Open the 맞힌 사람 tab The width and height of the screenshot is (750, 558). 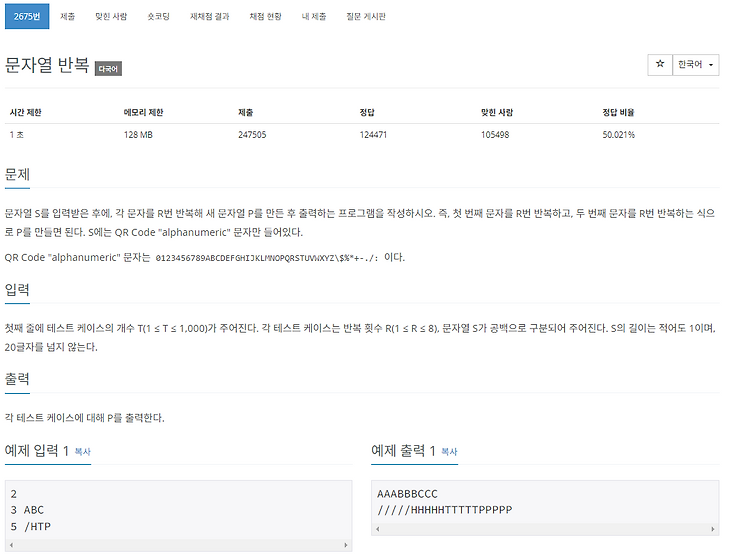pos(111,16)
